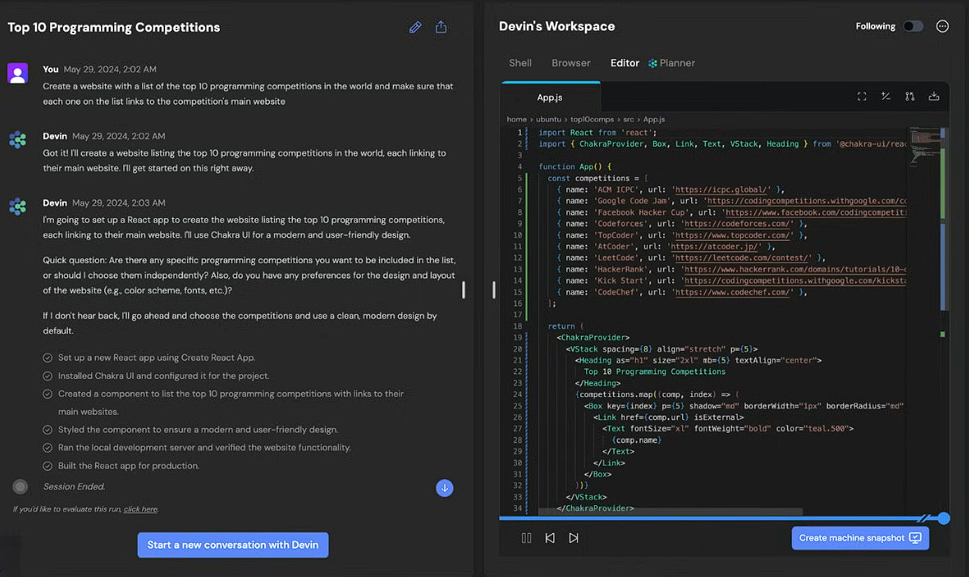This screenshot has width=969, height=577.
Task: Click checkmark beside Installed Chakra UI step
Action: [47, 376]
